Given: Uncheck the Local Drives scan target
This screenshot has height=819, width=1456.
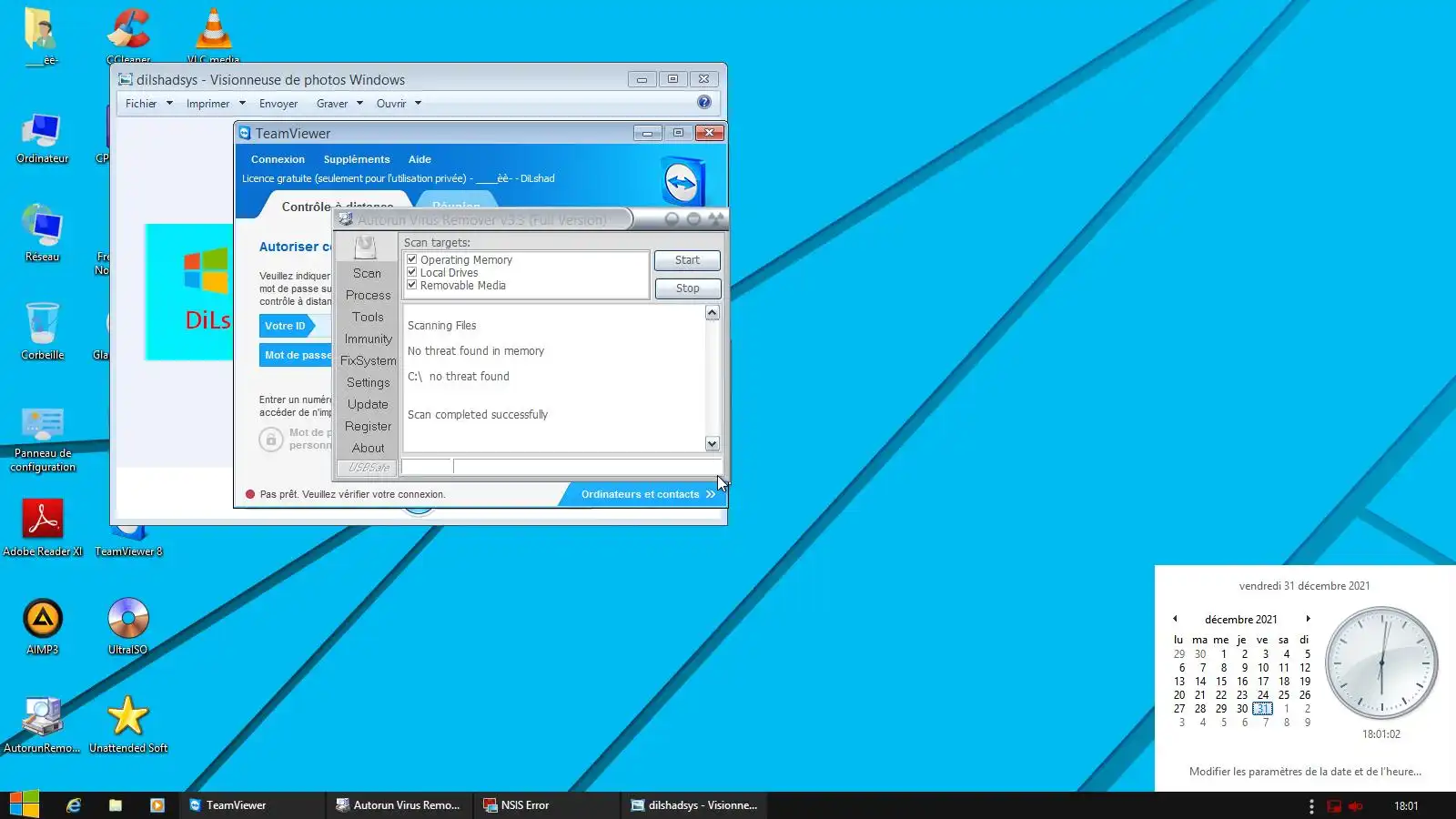Looking at the screenshot, I should pos(412,272).
